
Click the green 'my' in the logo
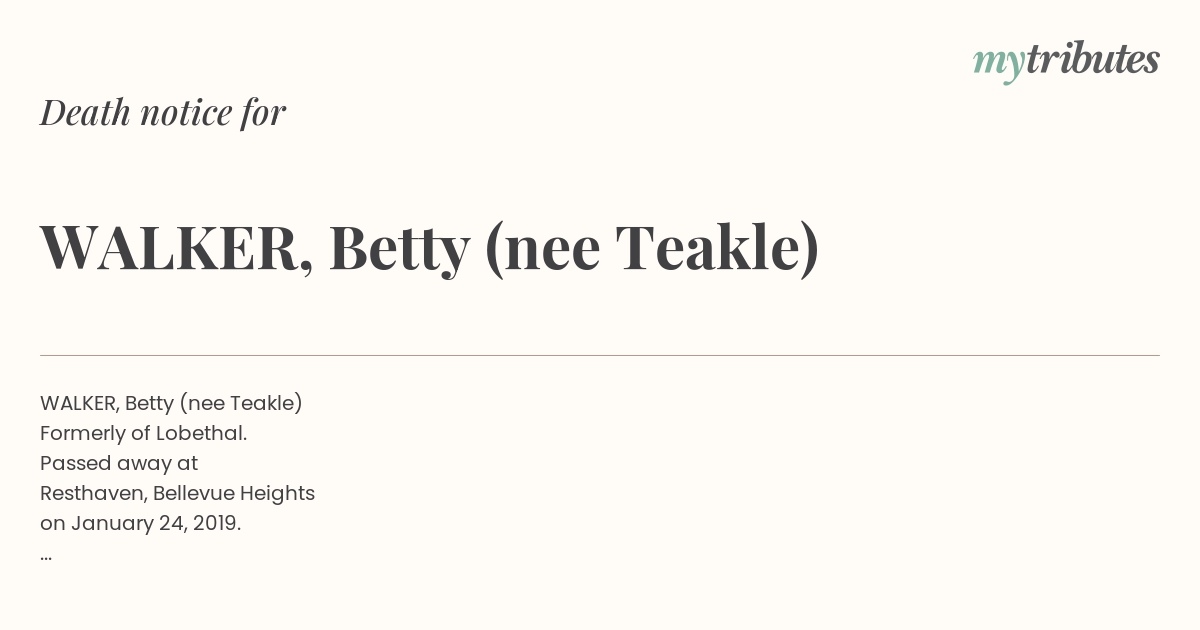click(x=998, y=65)
